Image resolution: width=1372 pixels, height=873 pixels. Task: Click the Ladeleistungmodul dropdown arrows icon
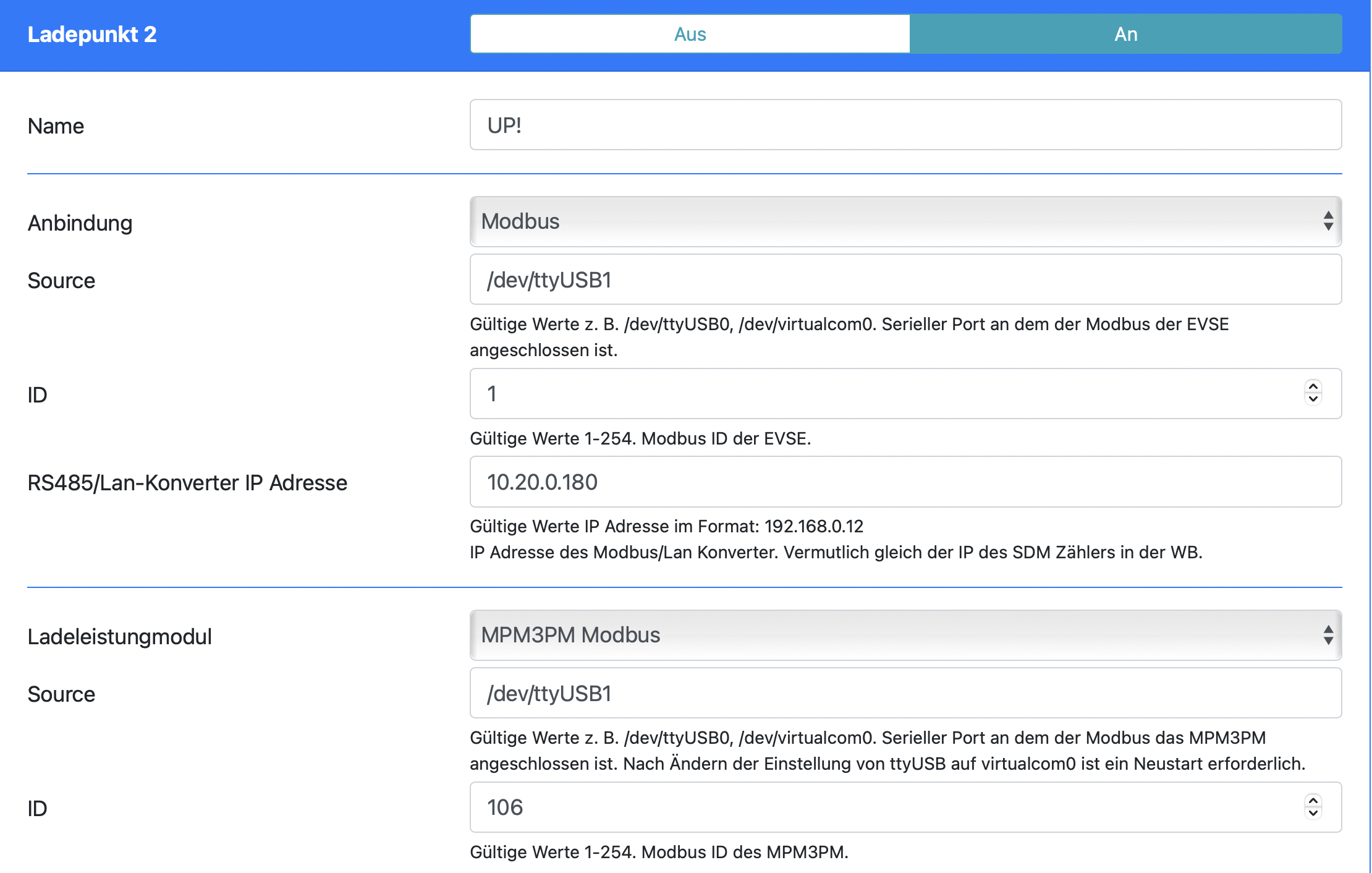(1328, 635)
